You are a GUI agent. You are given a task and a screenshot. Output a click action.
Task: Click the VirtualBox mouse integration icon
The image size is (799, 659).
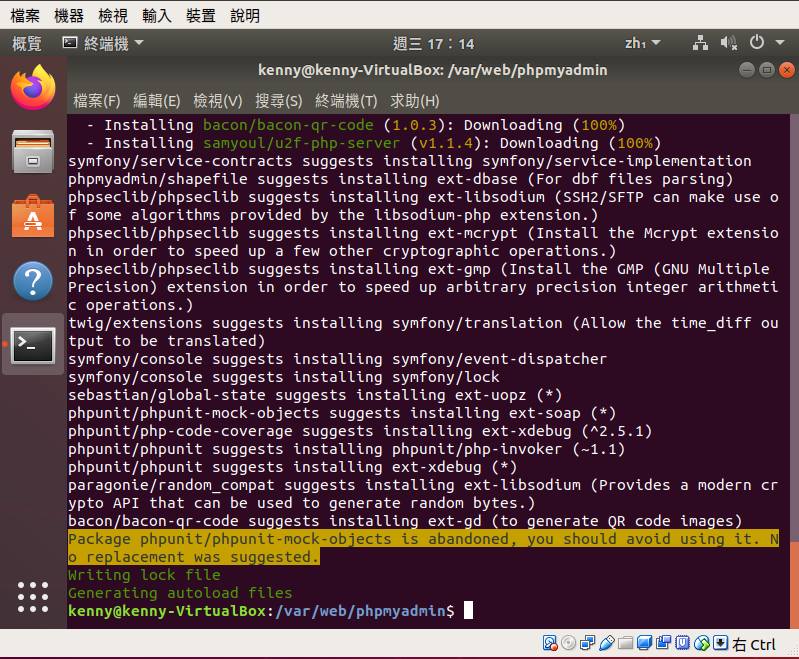click(x=702, y=643)
